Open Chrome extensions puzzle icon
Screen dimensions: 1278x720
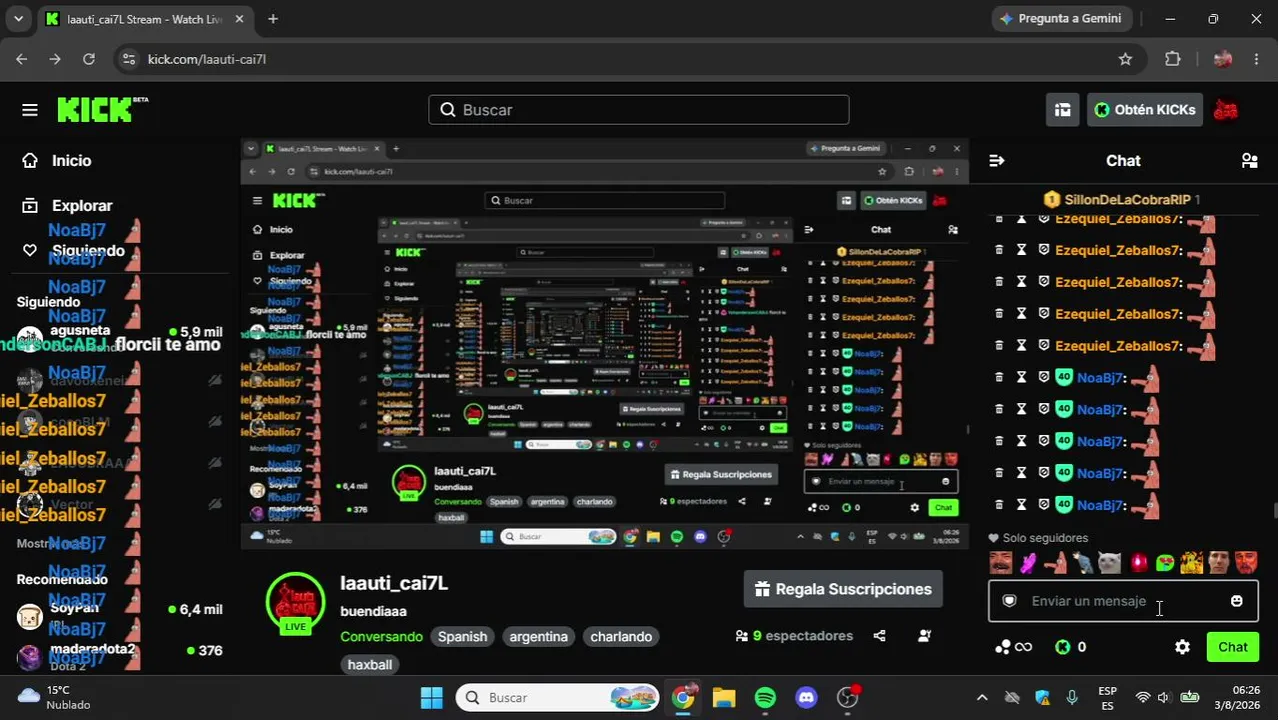(x=1173, y=59)
